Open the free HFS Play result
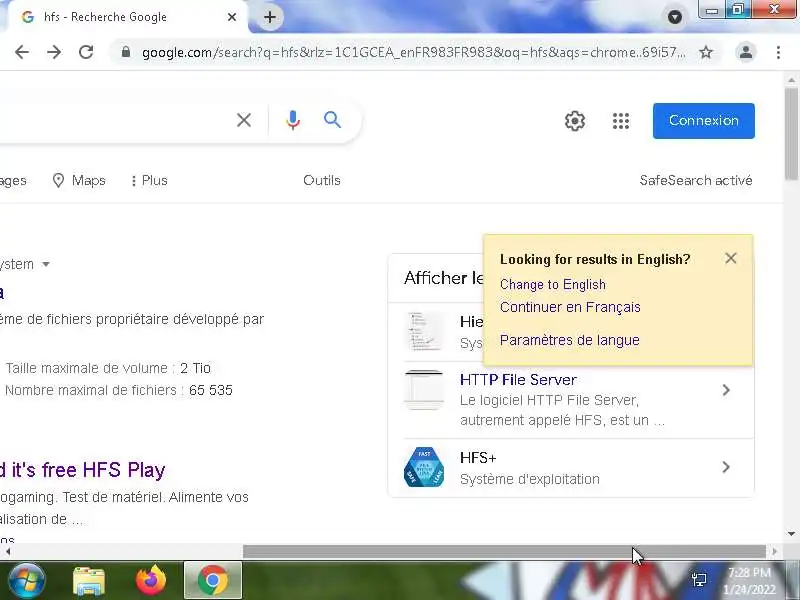 [x=82, y=470]
